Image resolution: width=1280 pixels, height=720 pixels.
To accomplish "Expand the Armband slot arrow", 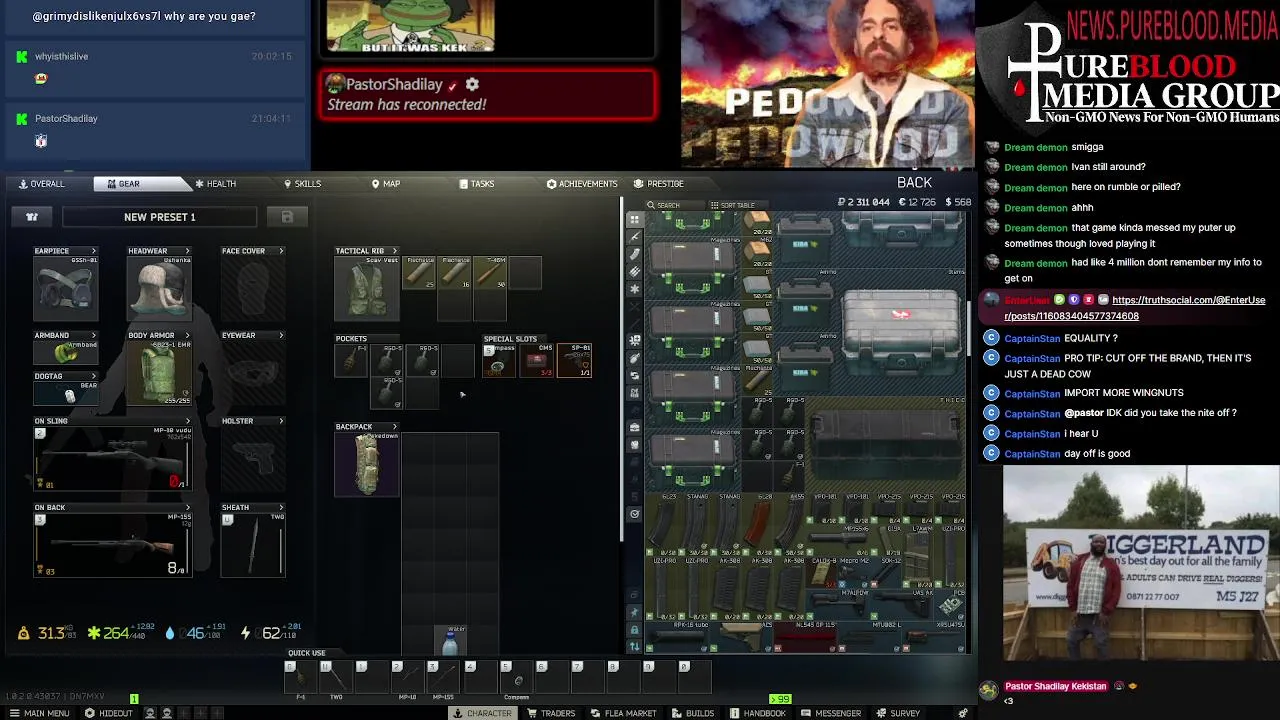I will pos(94,335).
